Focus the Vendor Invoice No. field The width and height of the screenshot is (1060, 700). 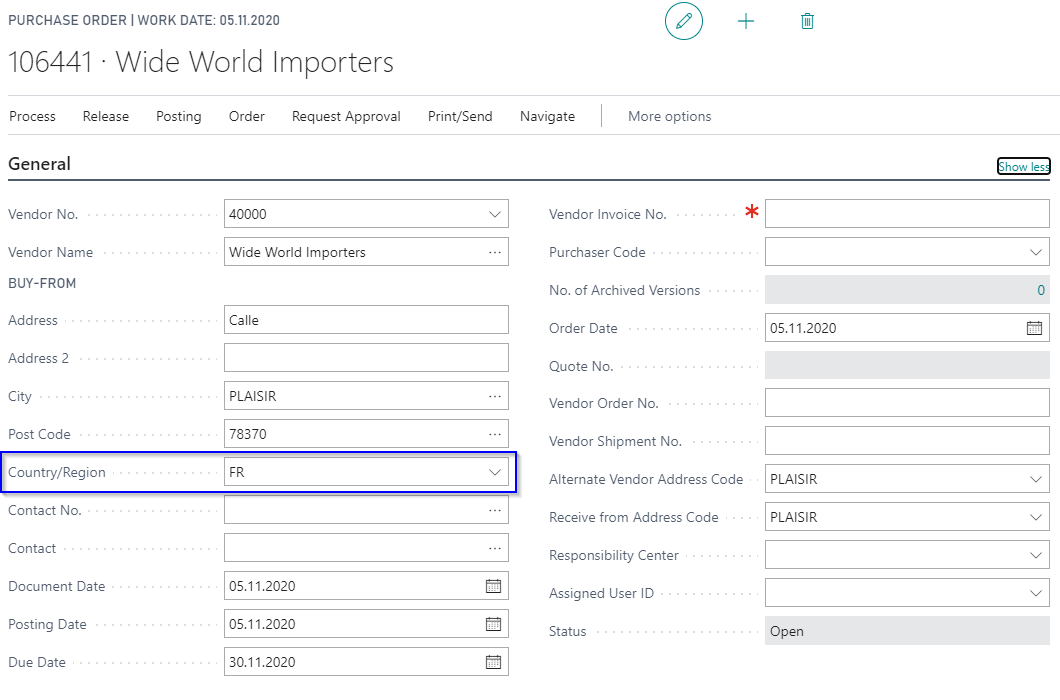(907, 214)
